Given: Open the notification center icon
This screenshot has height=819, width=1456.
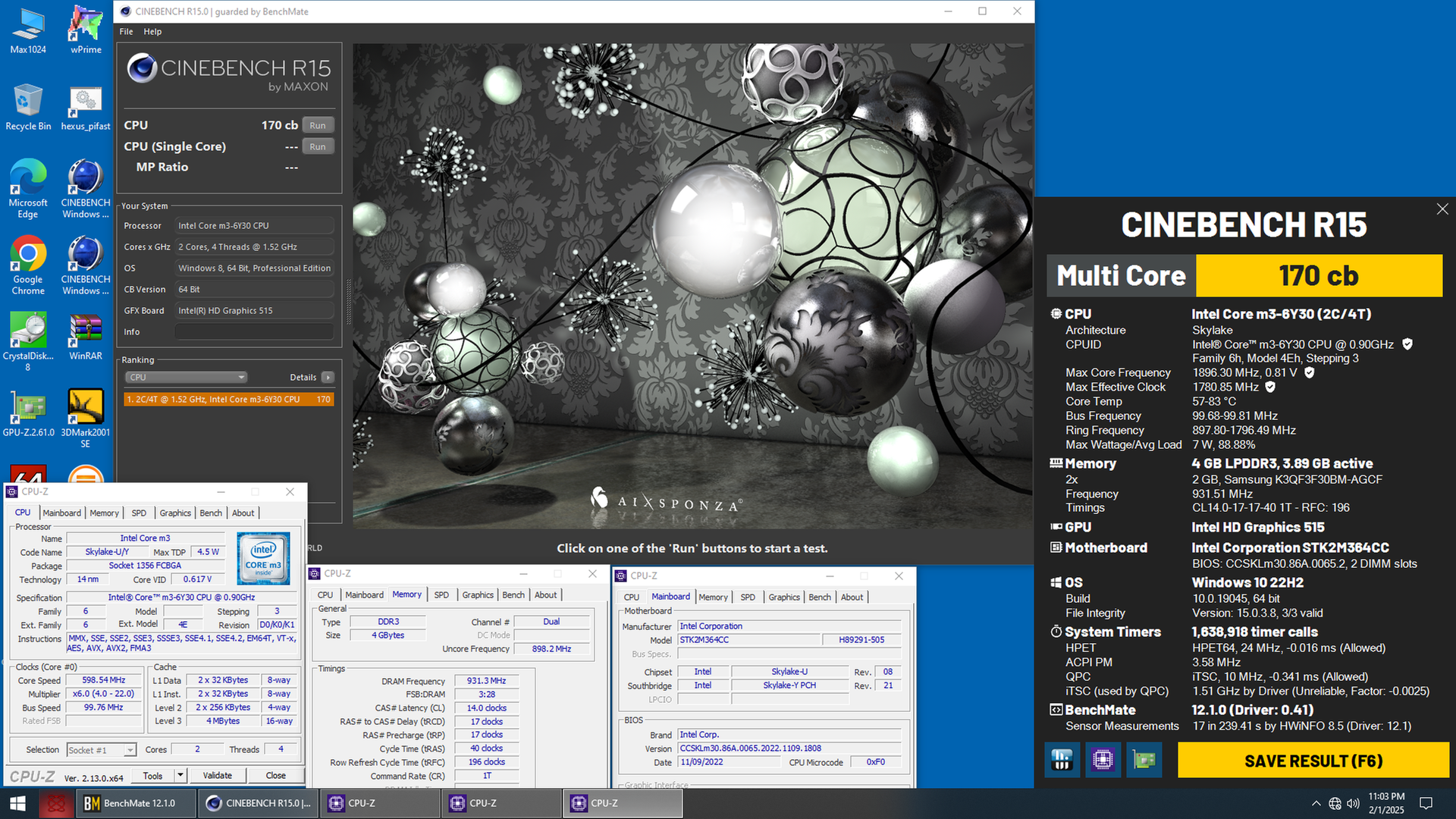Looking at the screenshot, I should pyautogui.click(x=1426, y=803).
